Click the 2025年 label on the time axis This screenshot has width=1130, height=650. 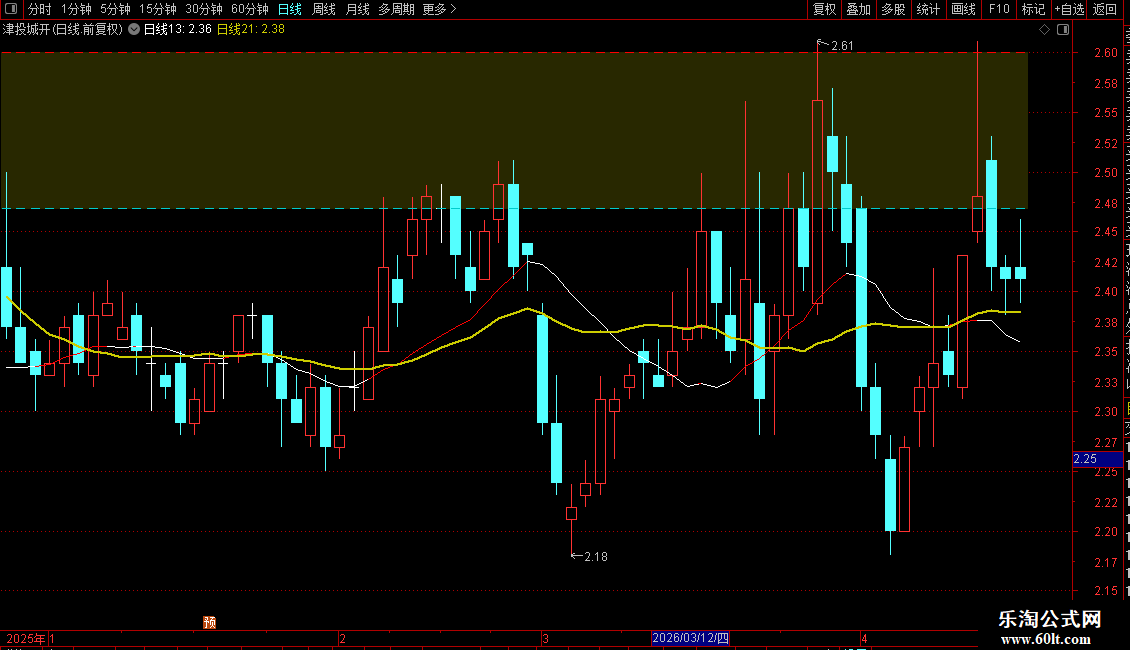tap(25, 638)
